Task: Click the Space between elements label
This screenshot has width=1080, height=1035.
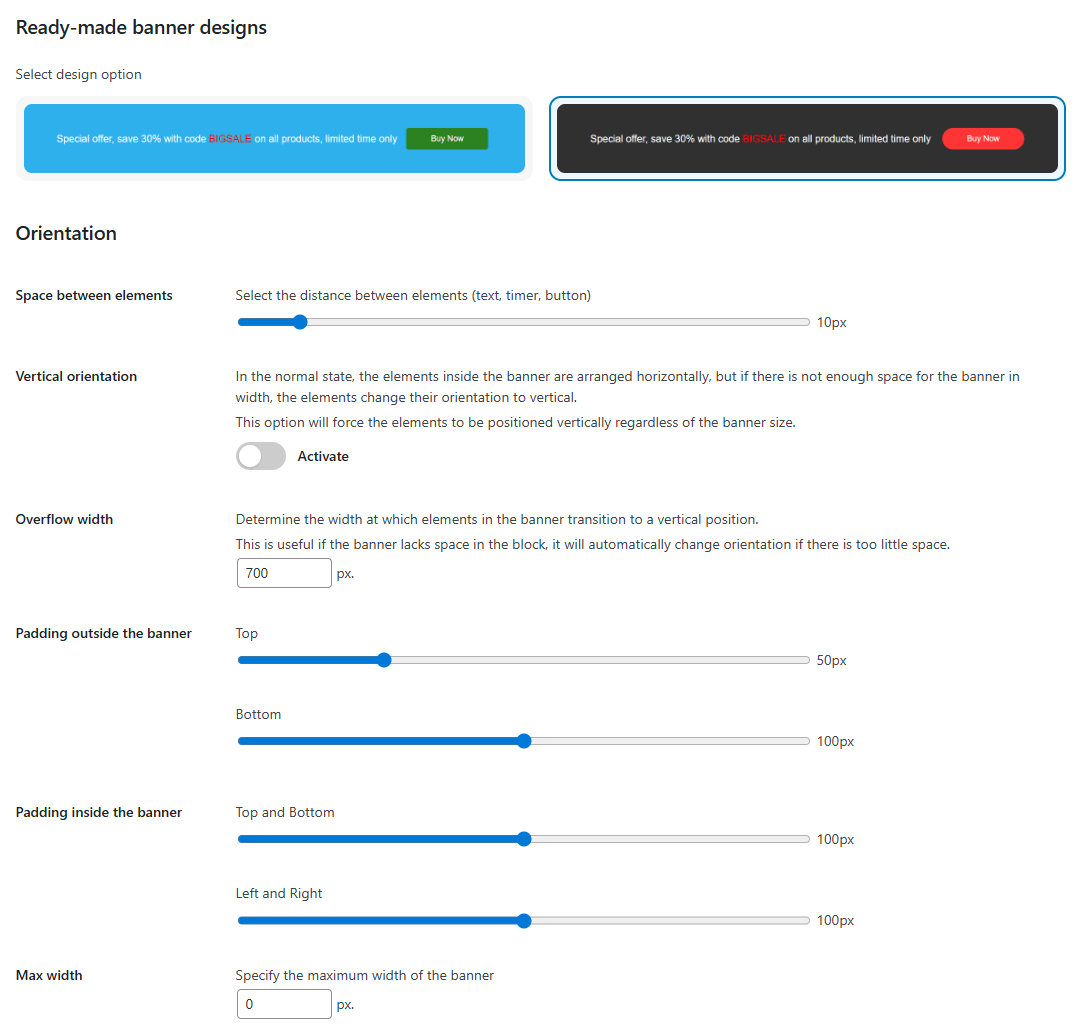Action: pos(94,295)
